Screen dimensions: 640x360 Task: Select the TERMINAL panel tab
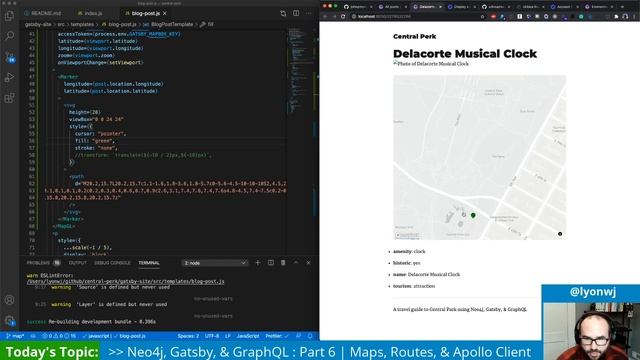point(149,263)
